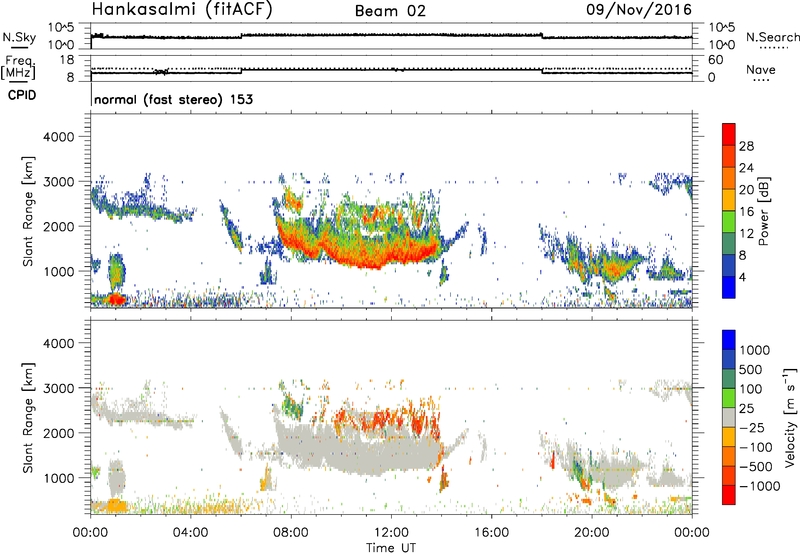Click '4000' on power panel range axis
The height and width of the screenshot is (554, 800).
click(58, 137)
